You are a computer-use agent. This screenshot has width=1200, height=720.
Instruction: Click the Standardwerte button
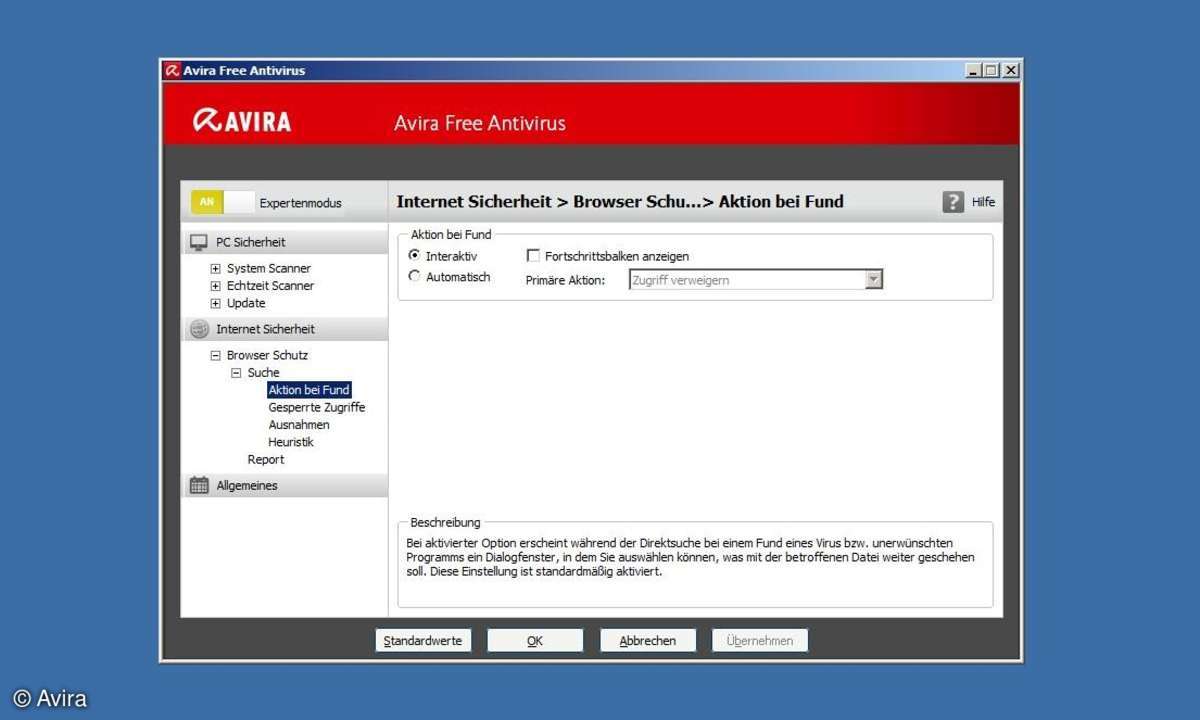423,641
